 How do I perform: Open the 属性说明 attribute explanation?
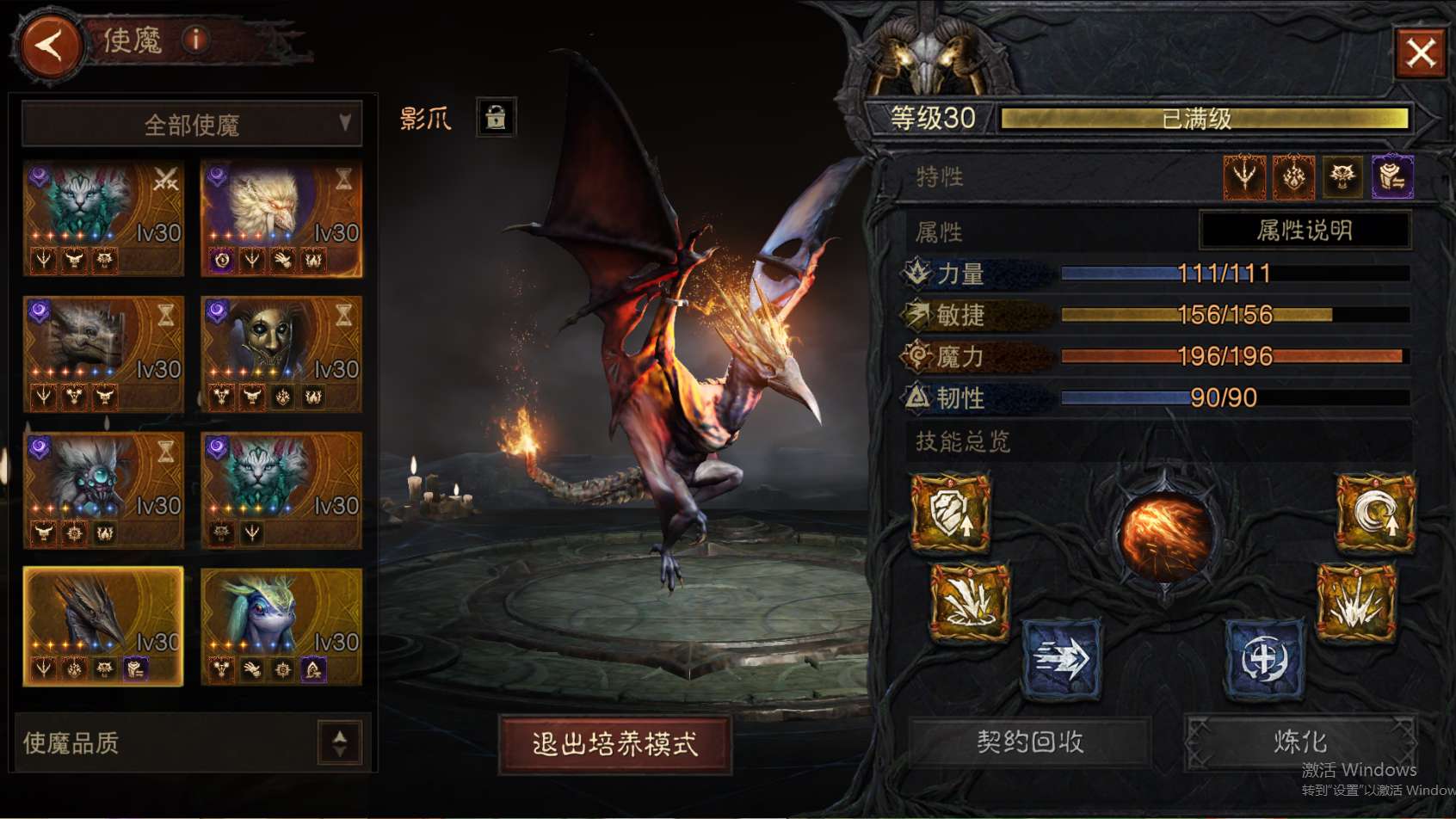coord(1305,230)
